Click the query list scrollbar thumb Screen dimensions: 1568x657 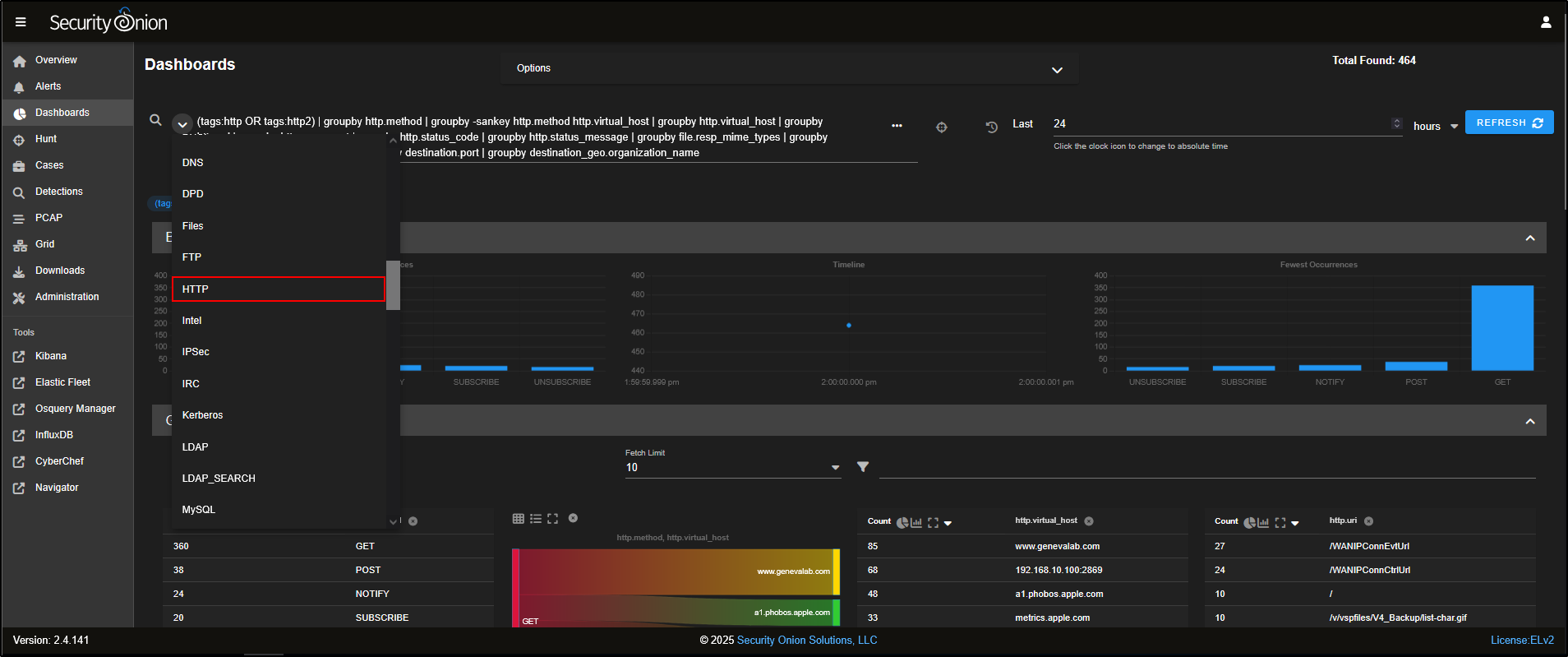[x=393, y=285]
